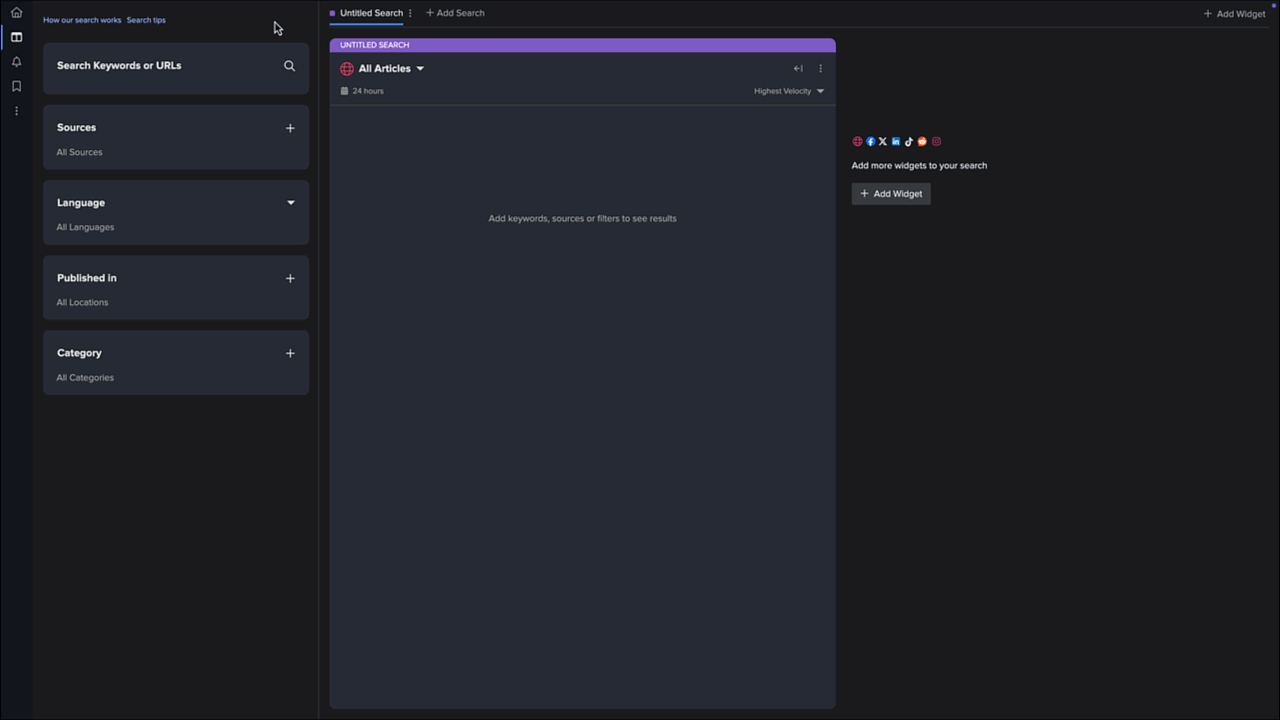Click the dashboard columns icon in sidebar
Screen dimensions: 1280x720
tap(16, 37)
